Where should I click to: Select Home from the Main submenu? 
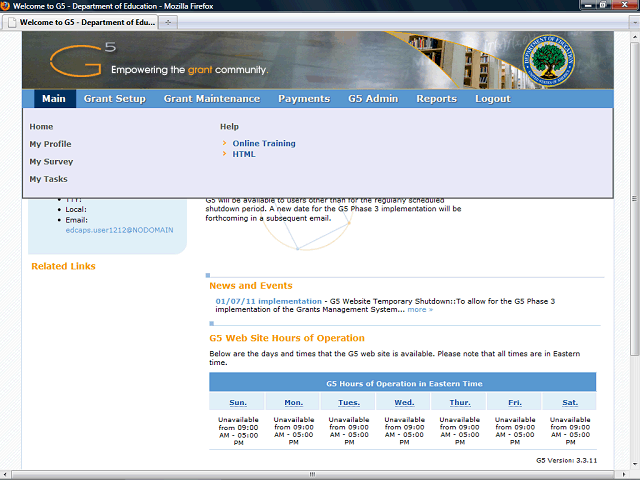(x=41, y=127)
